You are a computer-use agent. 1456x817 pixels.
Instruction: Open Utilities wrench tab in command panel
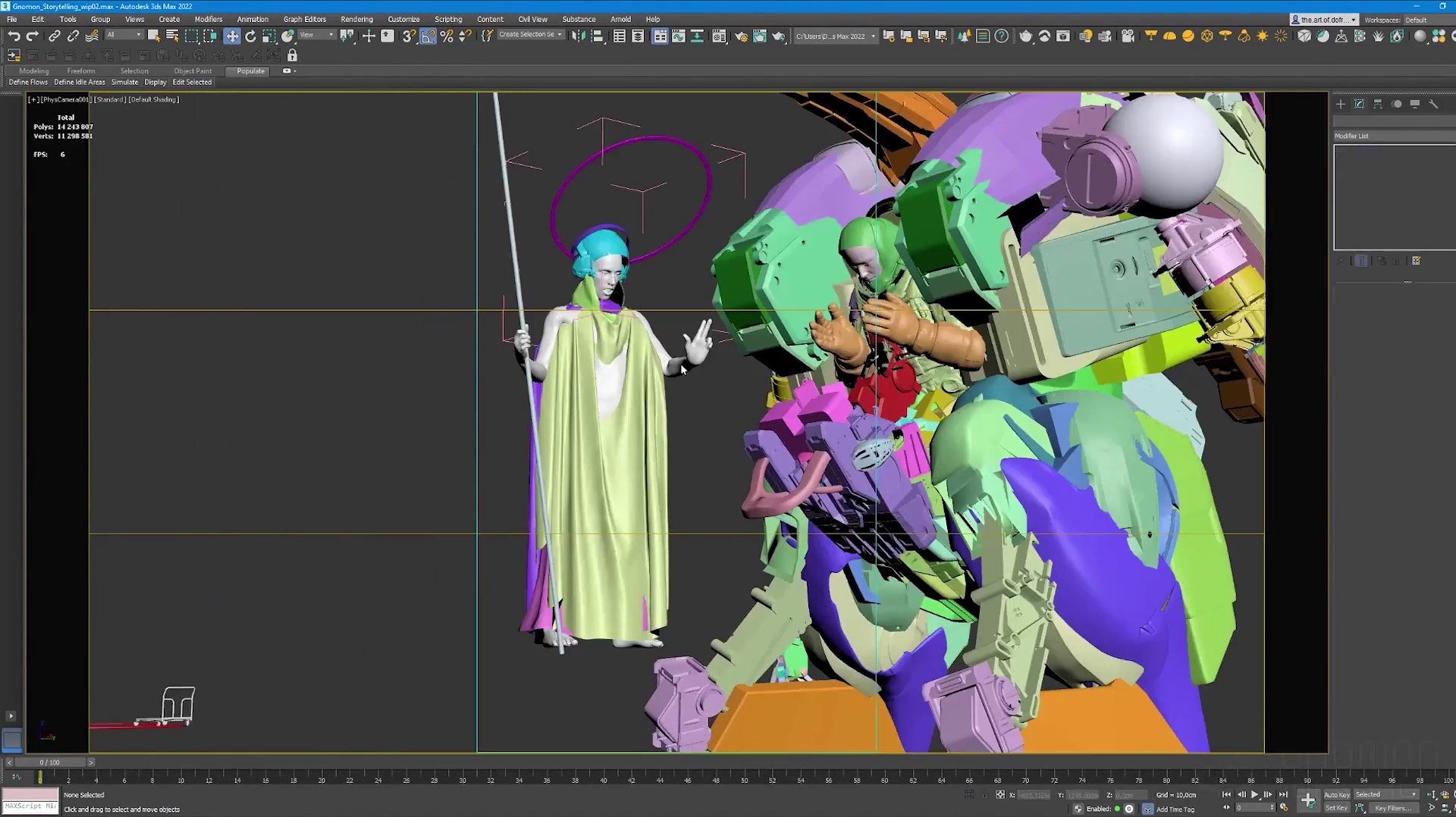[x=1433, y=104]
